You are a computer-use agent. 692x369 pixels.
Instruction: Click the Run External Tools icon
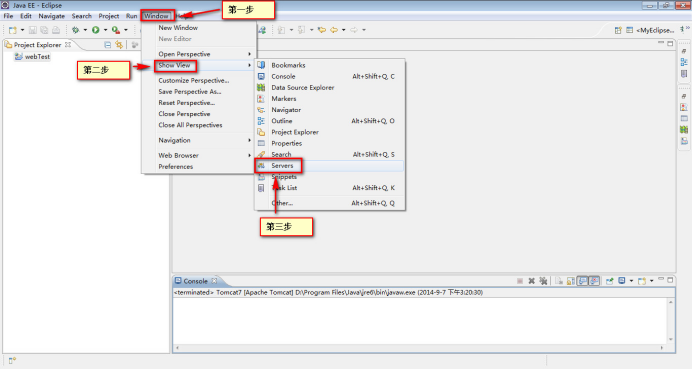pos(116,30)
